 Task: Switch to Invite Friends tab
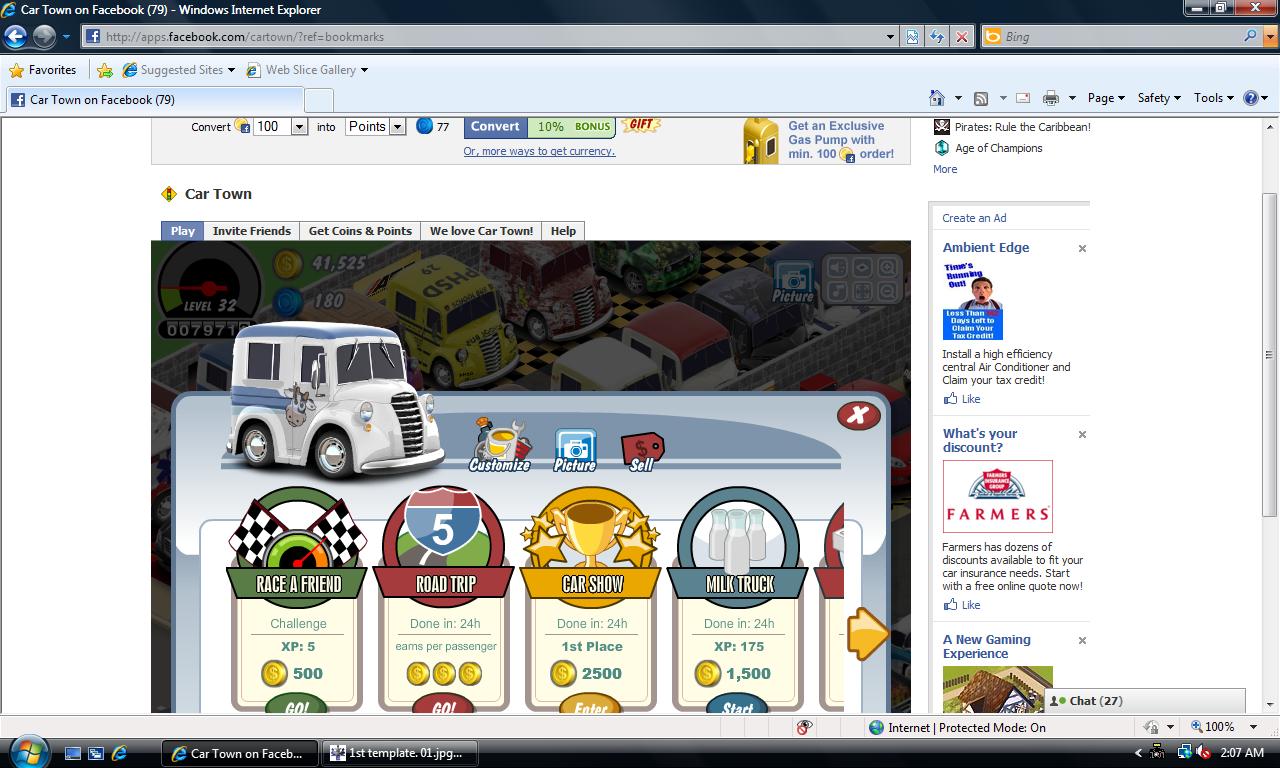(x=251, y=231)
